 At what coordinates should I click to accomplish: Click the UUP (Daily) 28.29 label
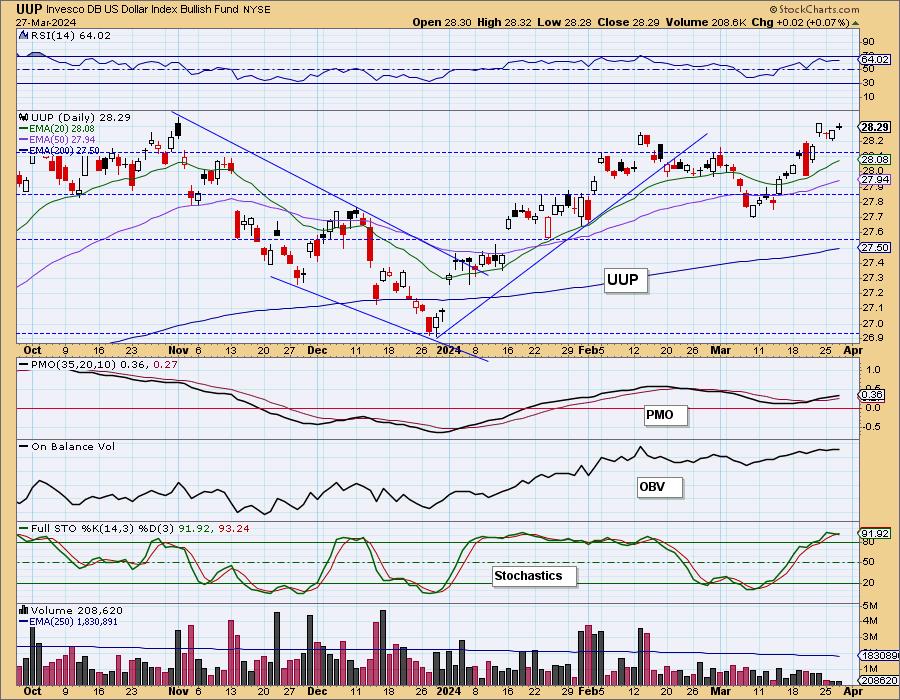[81, 117]
